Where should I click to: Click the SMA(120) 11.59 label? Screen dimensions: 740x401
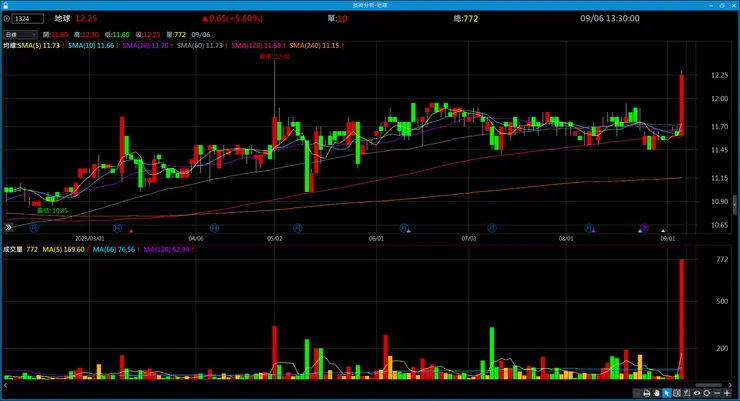pyautogui.click(x=256, y=46)
